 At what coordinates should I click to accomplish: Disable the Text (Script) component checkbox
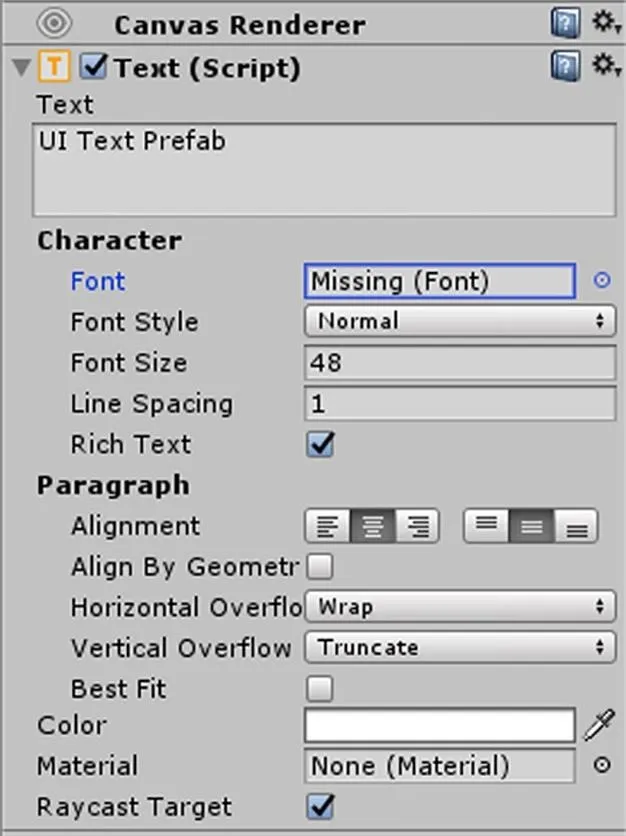pos(94,67)
